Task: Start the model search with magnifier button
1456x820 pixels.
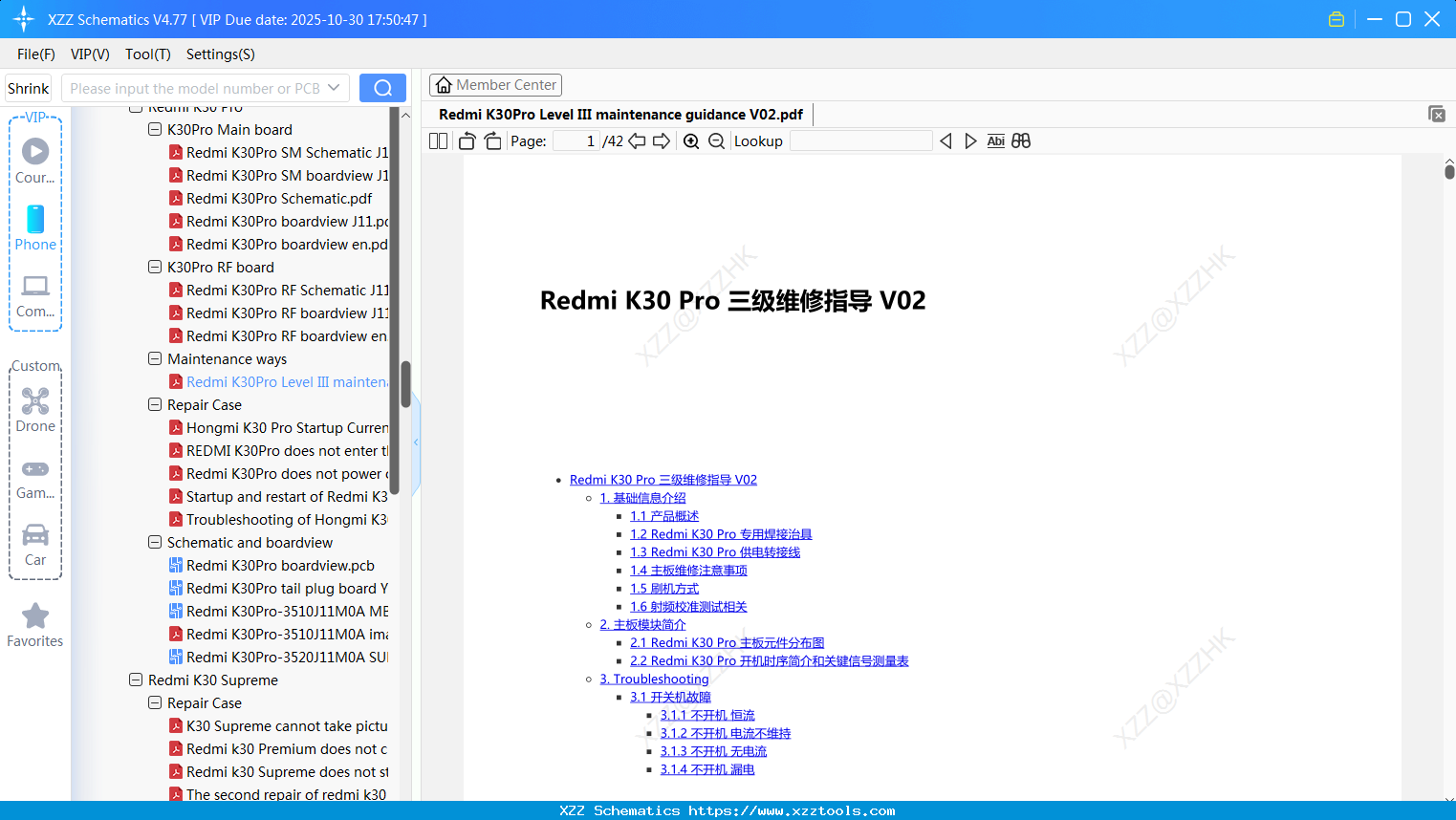Action: point(382,87)
